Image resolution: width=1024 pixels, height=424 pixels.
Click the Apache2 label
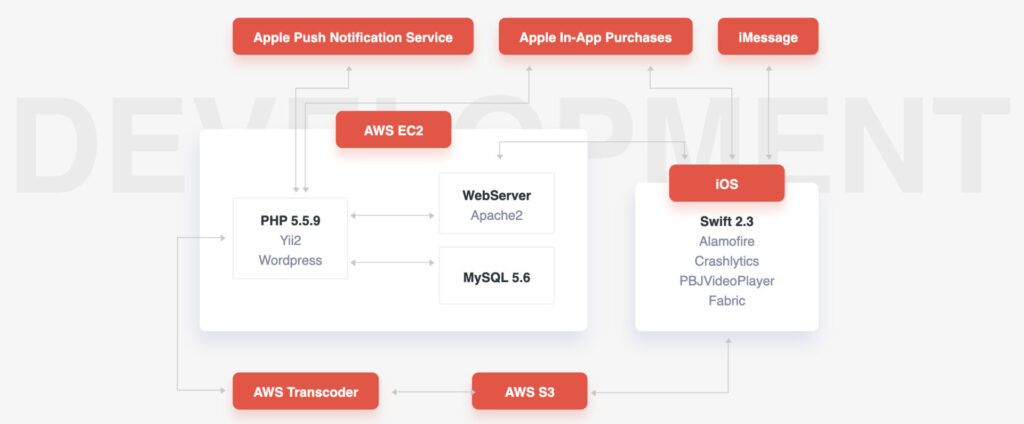496,214
